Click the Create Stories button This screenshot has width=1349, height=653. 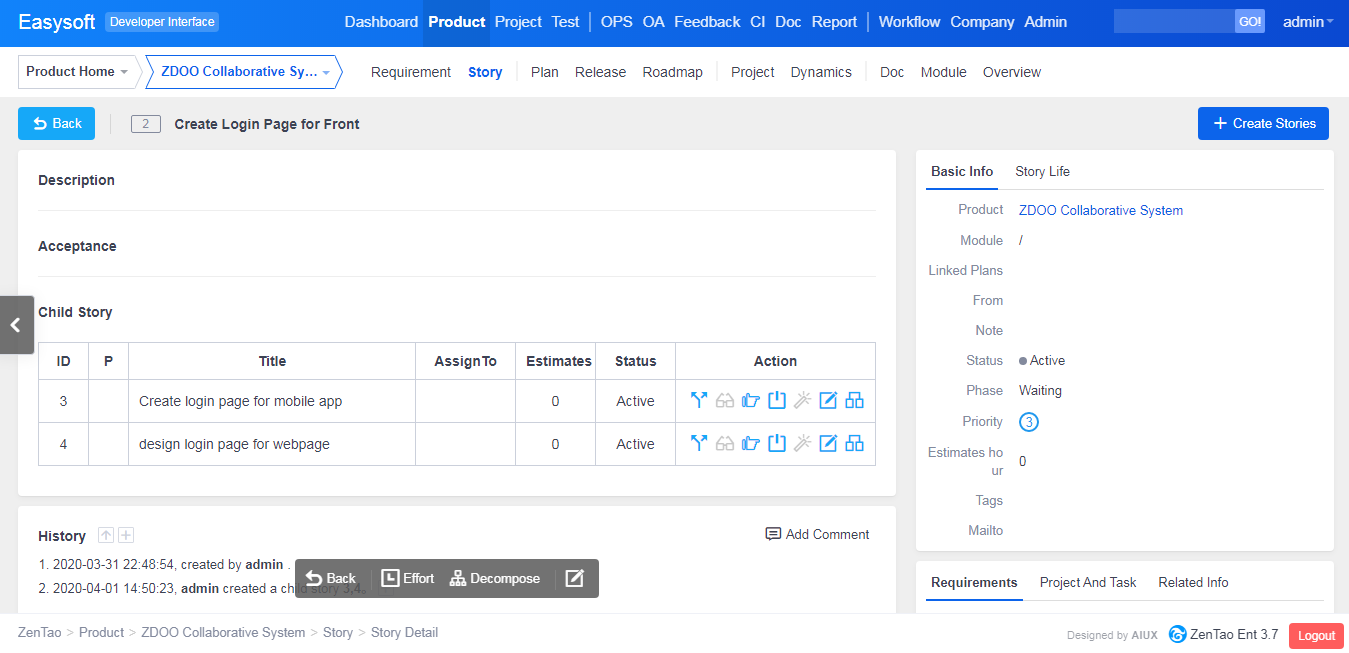pos(1263,123)
